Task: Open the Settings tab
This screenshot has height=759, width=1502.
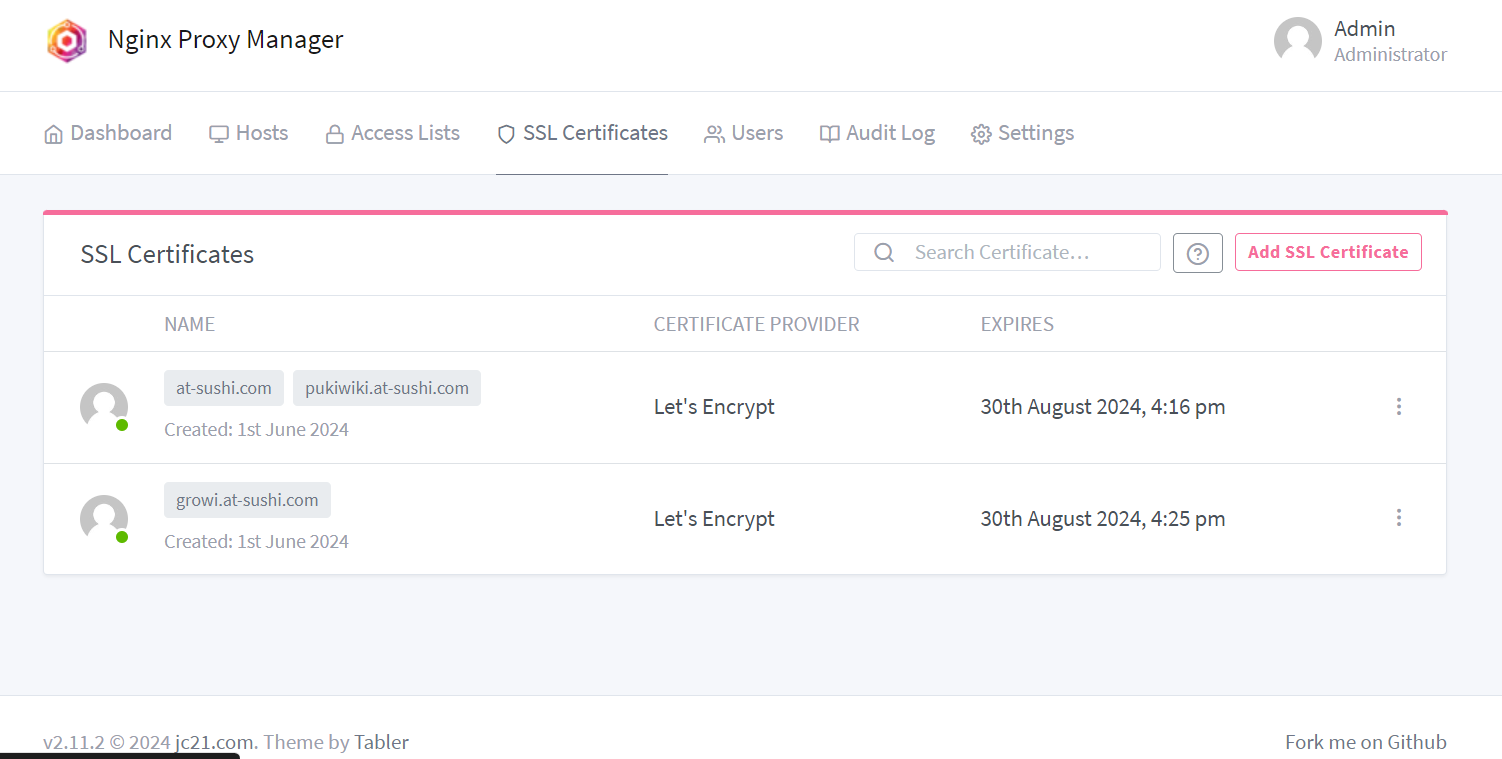Action: pos(1022,133)
